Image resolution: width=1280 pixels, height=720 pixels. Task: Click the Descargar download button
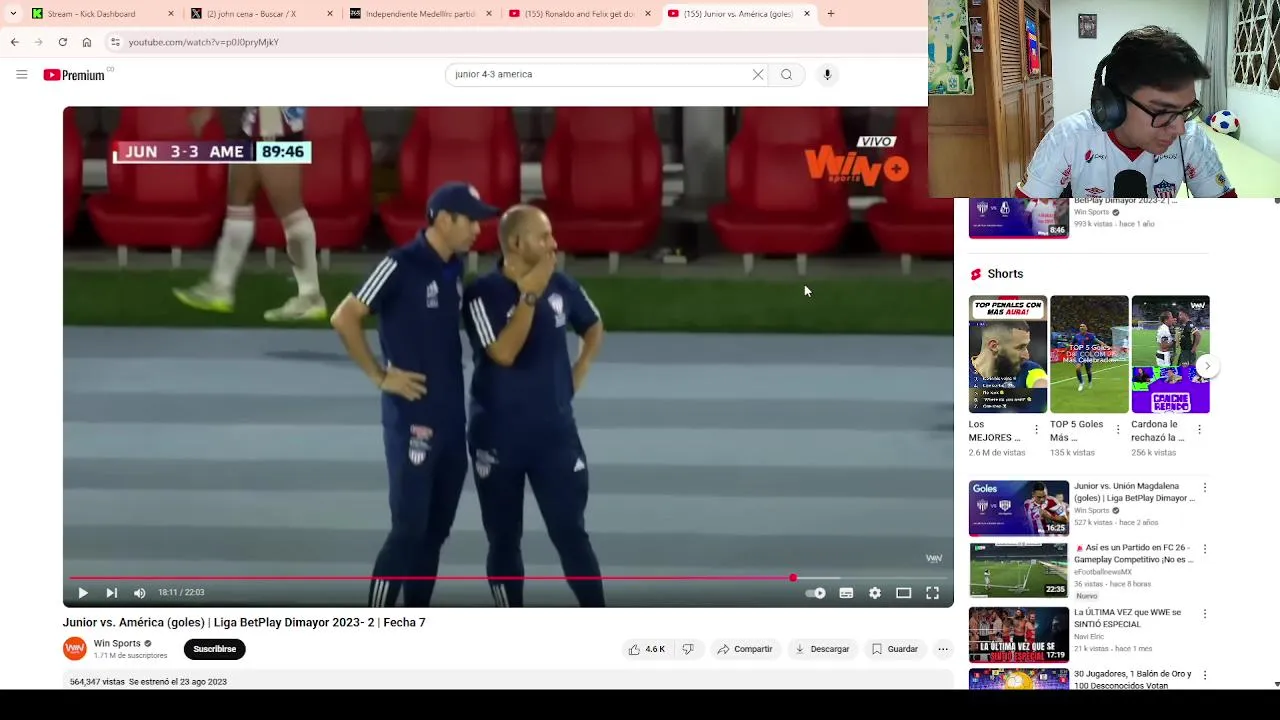click(822, 649)
